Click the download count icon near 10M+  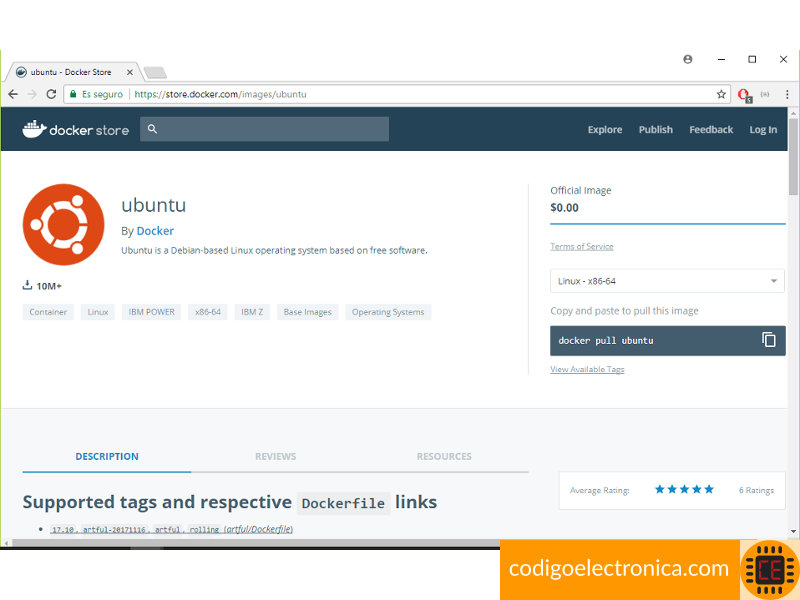point(27,285)
